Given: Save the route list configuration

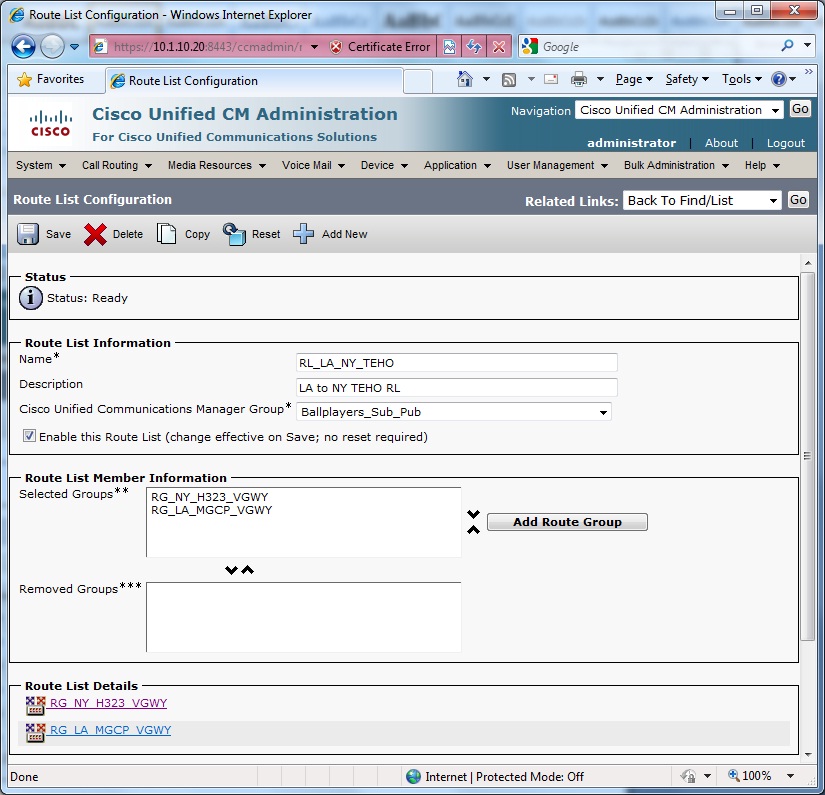Looking at the screenshot, I should (x=42, y=233).
